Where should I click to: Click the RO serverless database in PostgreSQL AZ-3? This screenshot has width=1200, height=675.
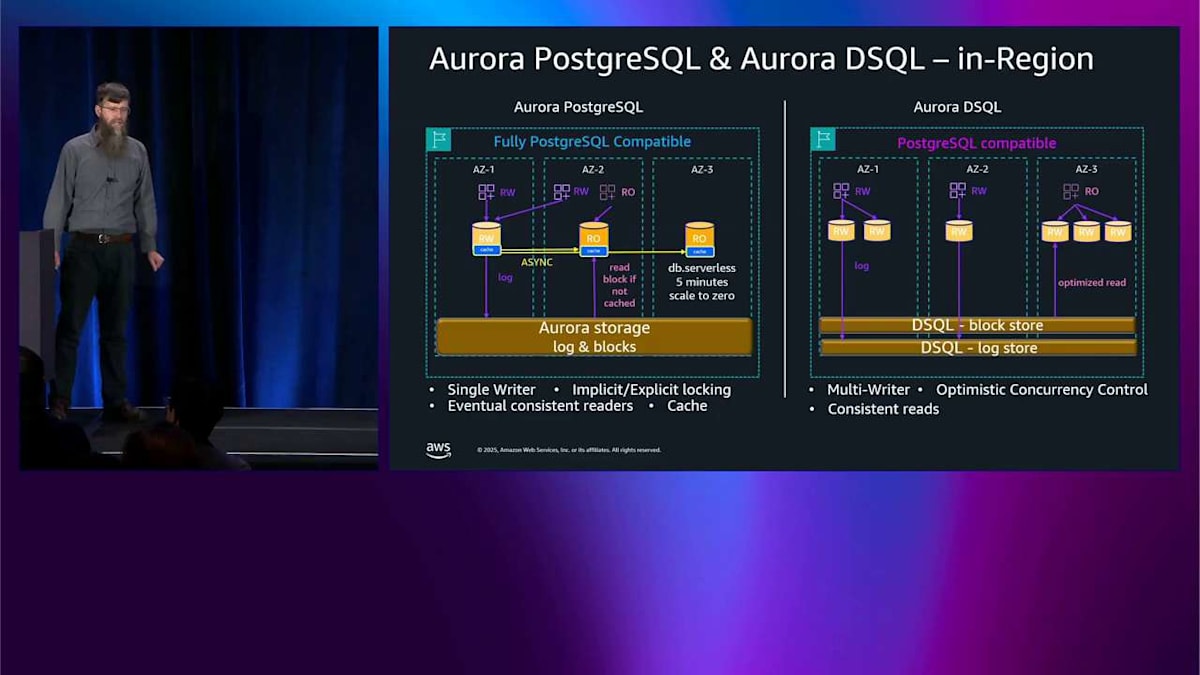point(700,238)
